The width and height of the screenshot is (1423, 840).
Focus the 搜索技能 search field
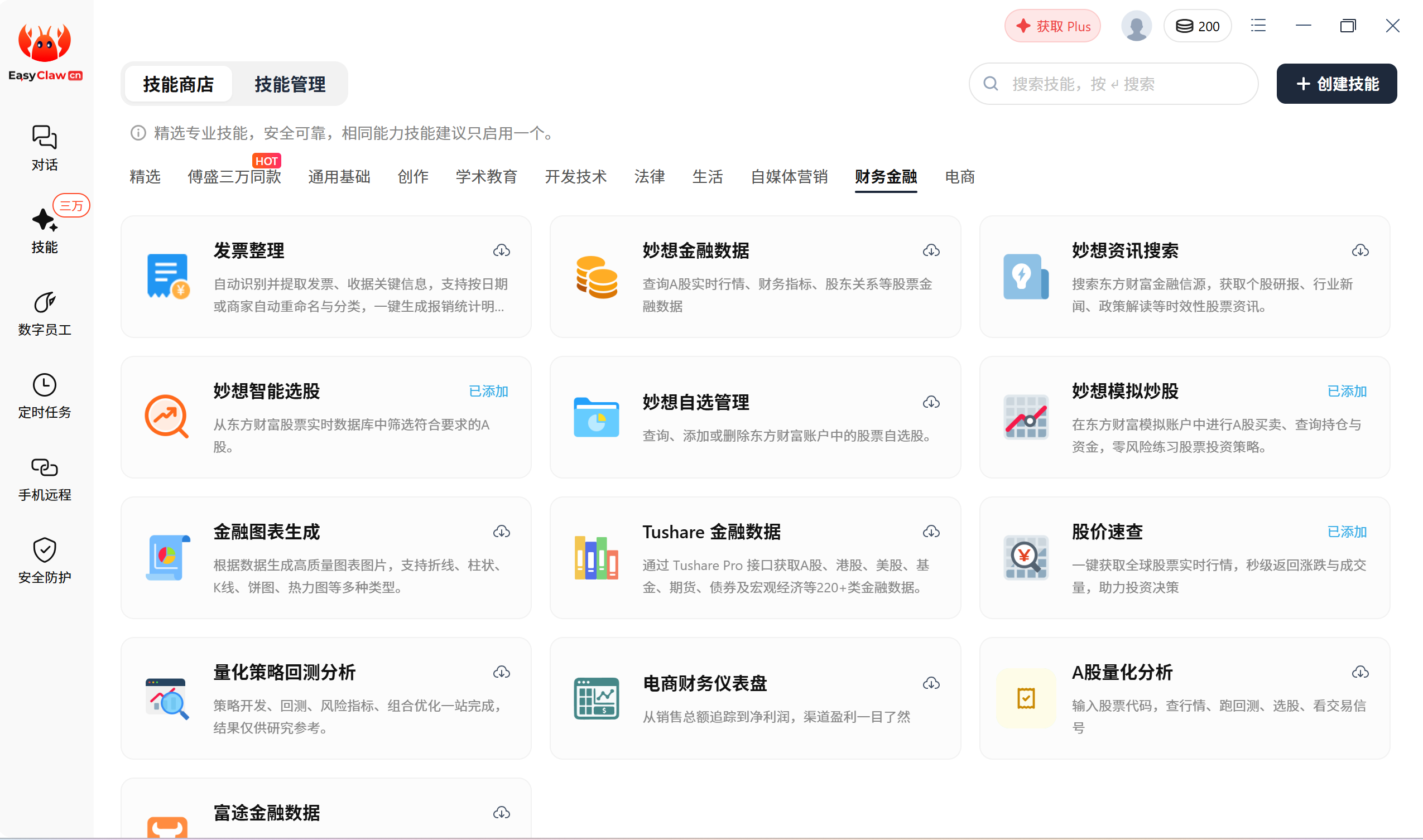click(x=1113, y=84)
